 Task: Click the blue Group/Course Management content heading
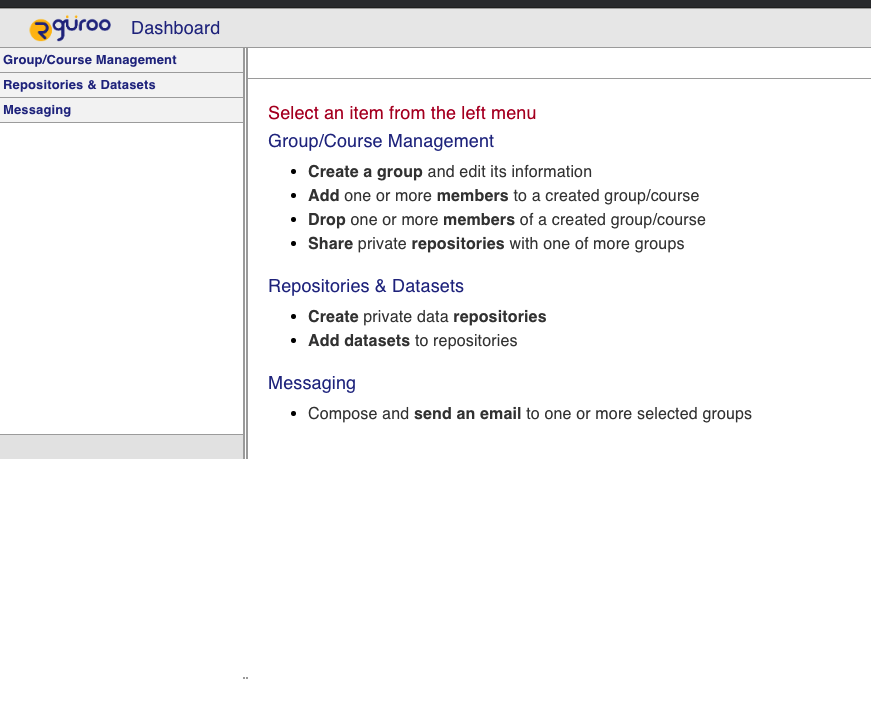pos(381,141)
